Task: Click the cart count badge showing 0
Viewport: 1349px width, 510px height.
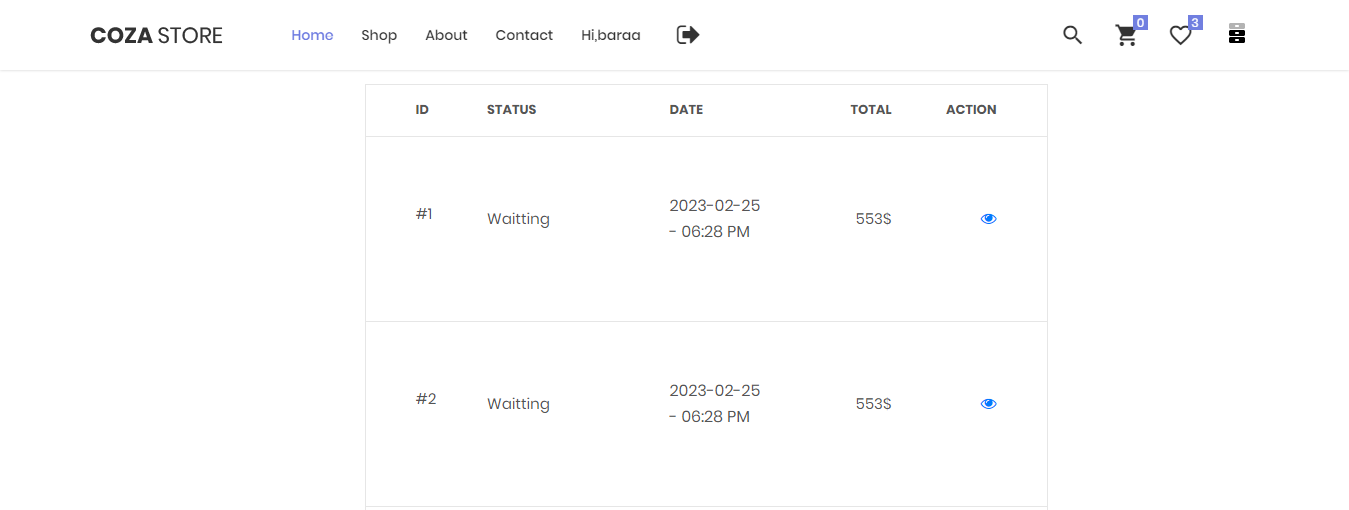Action: (x=1140, y=22)
